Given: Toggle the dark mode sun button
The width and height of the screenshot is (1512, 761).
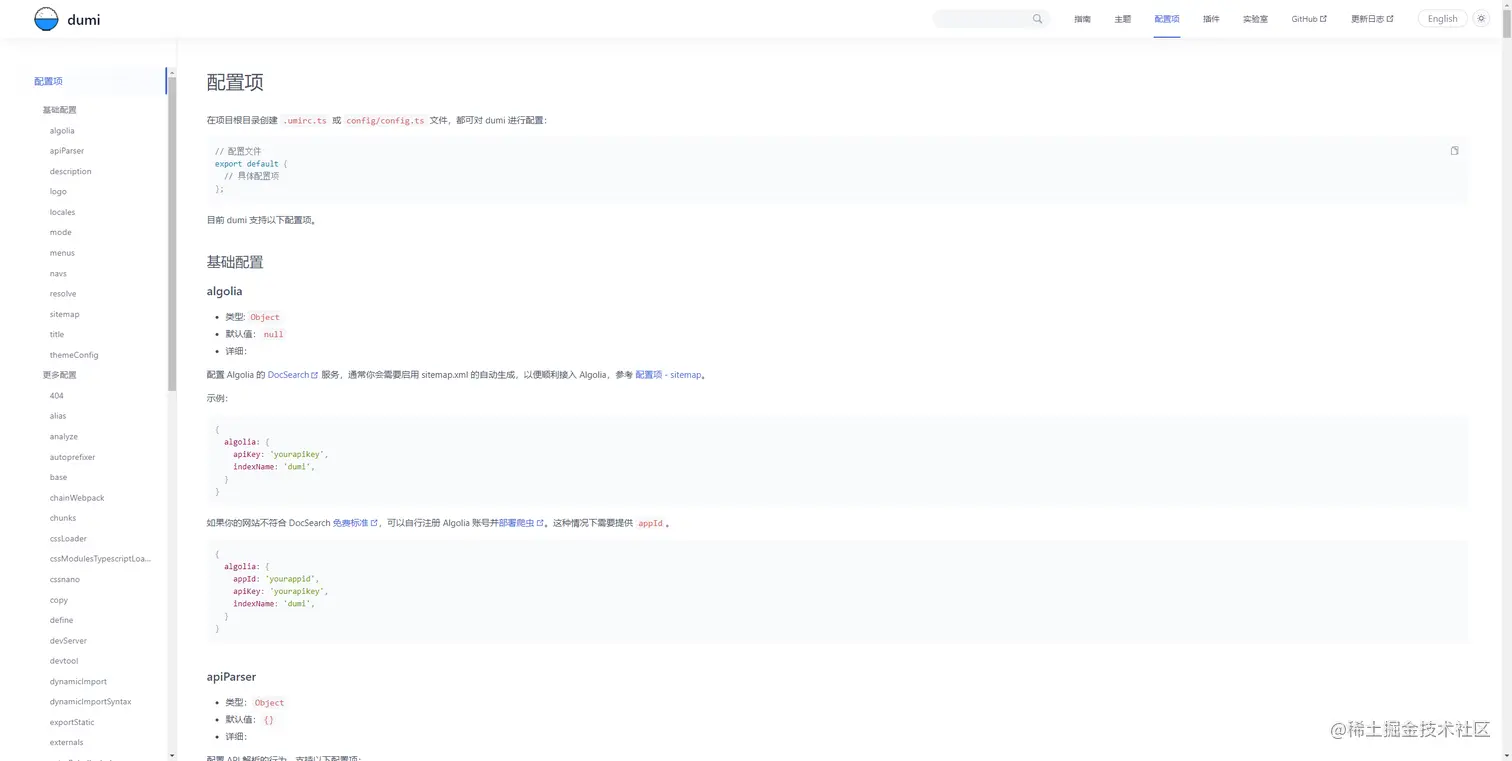Looking at the screenshot, I should coord(1482,19).
